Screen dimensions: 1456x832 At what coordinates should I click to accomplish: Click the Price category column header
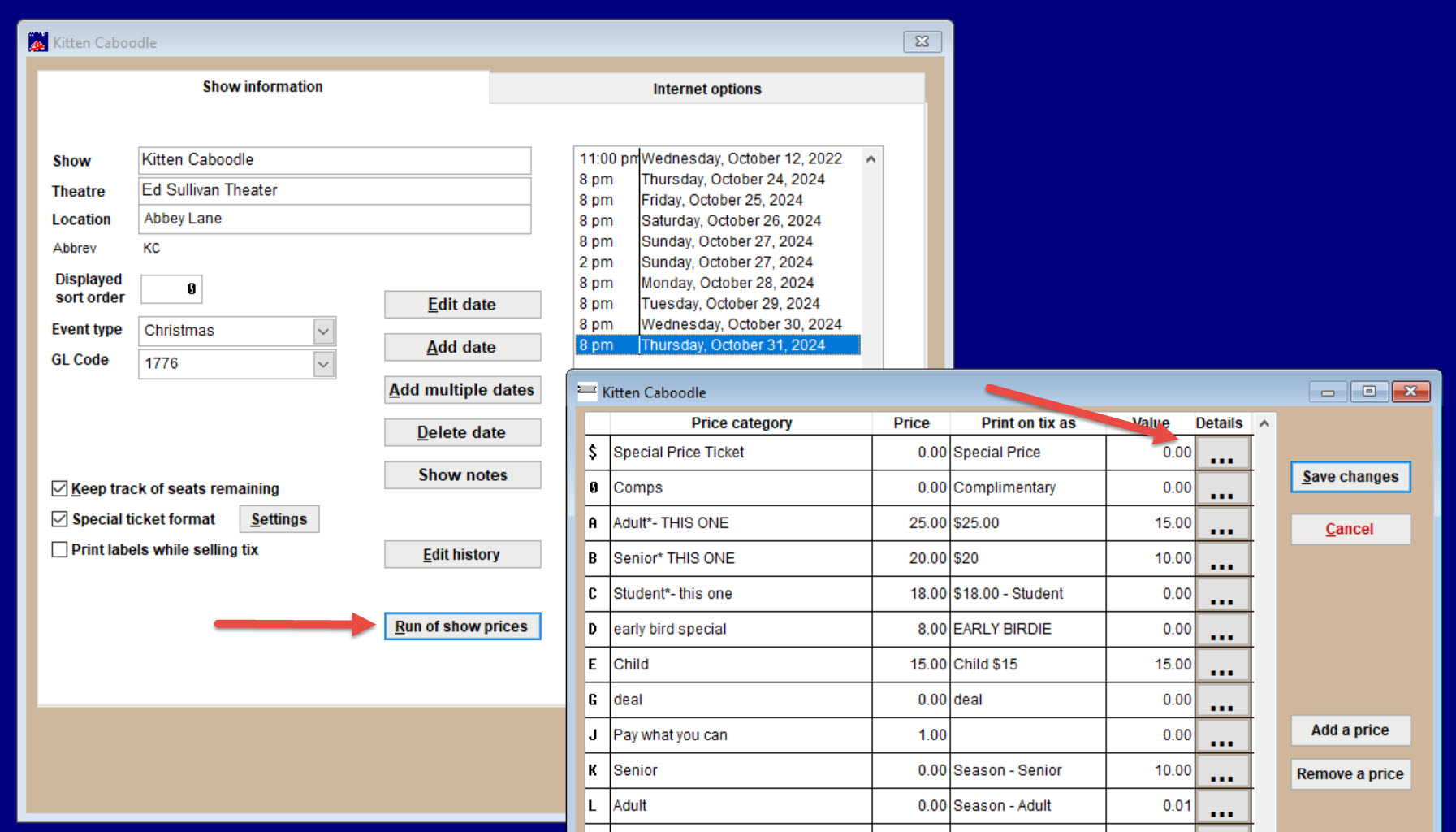click(x=741, y=423)
